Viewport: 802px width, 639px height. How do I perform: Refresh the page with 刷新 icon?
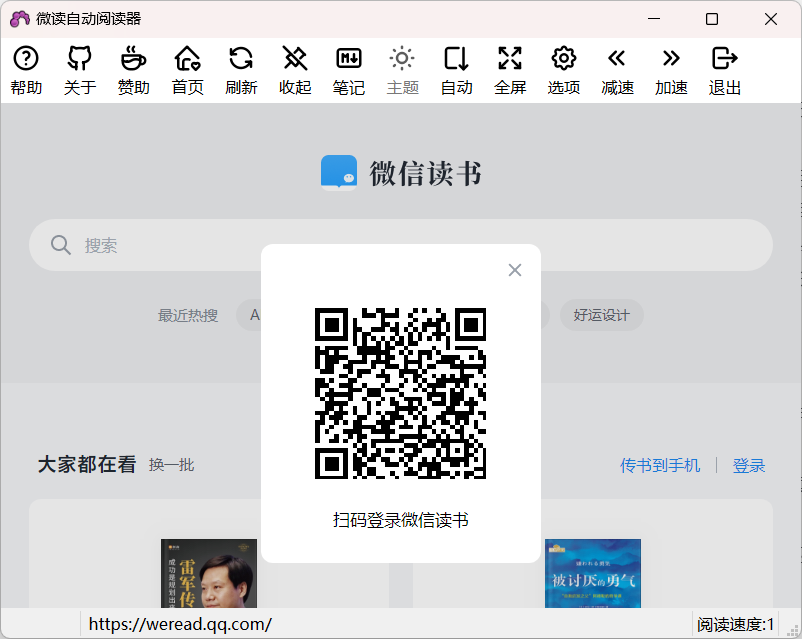(241, 68)
